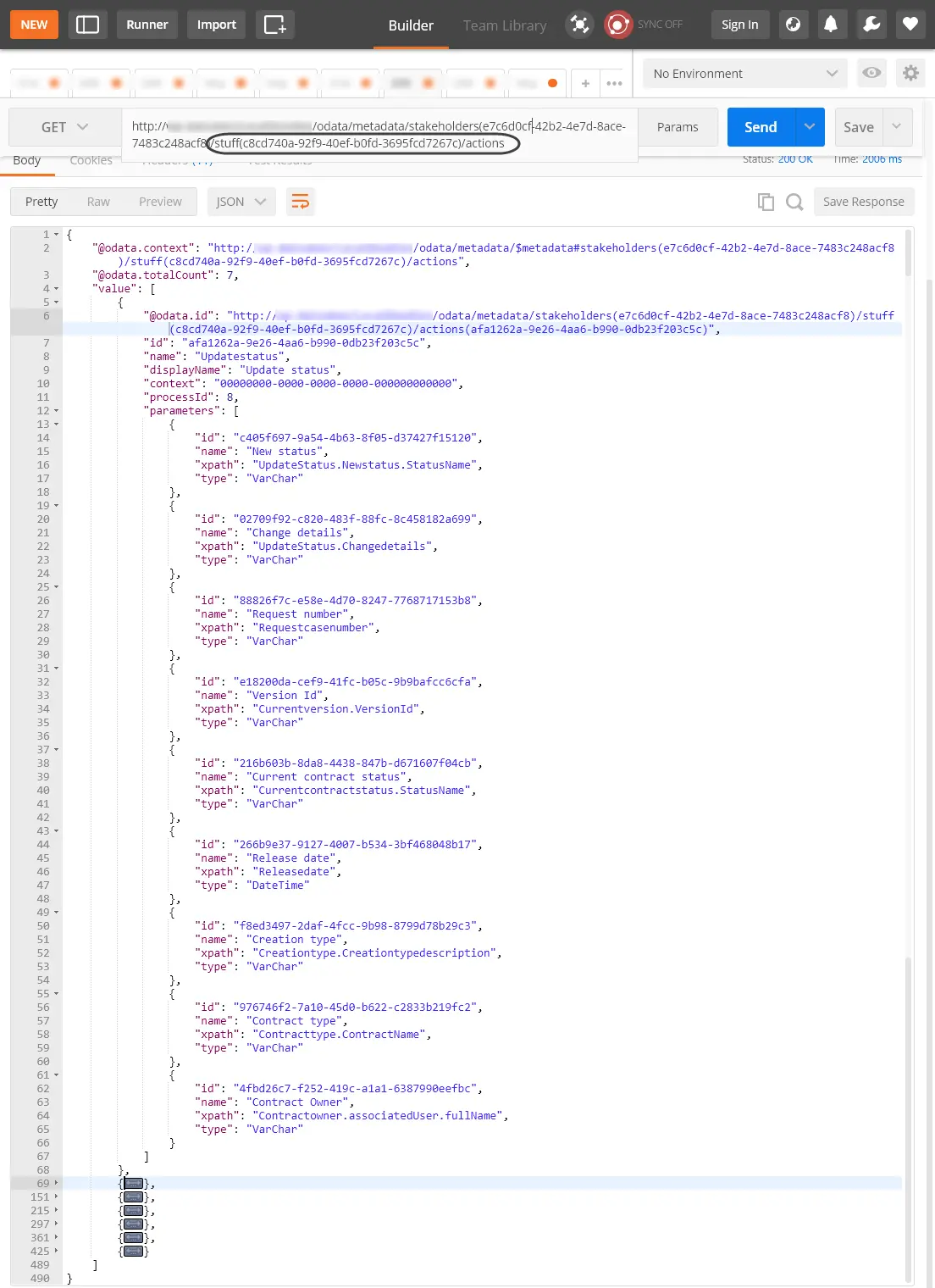Toggle the sidebar layout icon

tap(87, 25)
